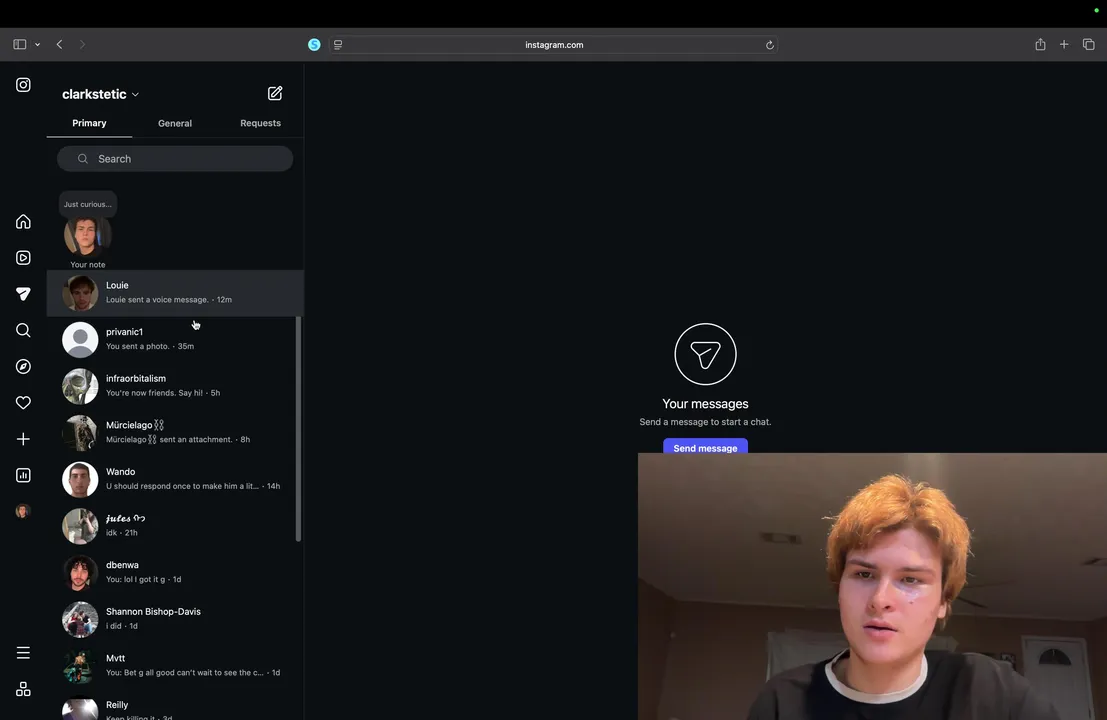
Task: Open Explore compass icon in sidebar
Action: click(23, 366)
